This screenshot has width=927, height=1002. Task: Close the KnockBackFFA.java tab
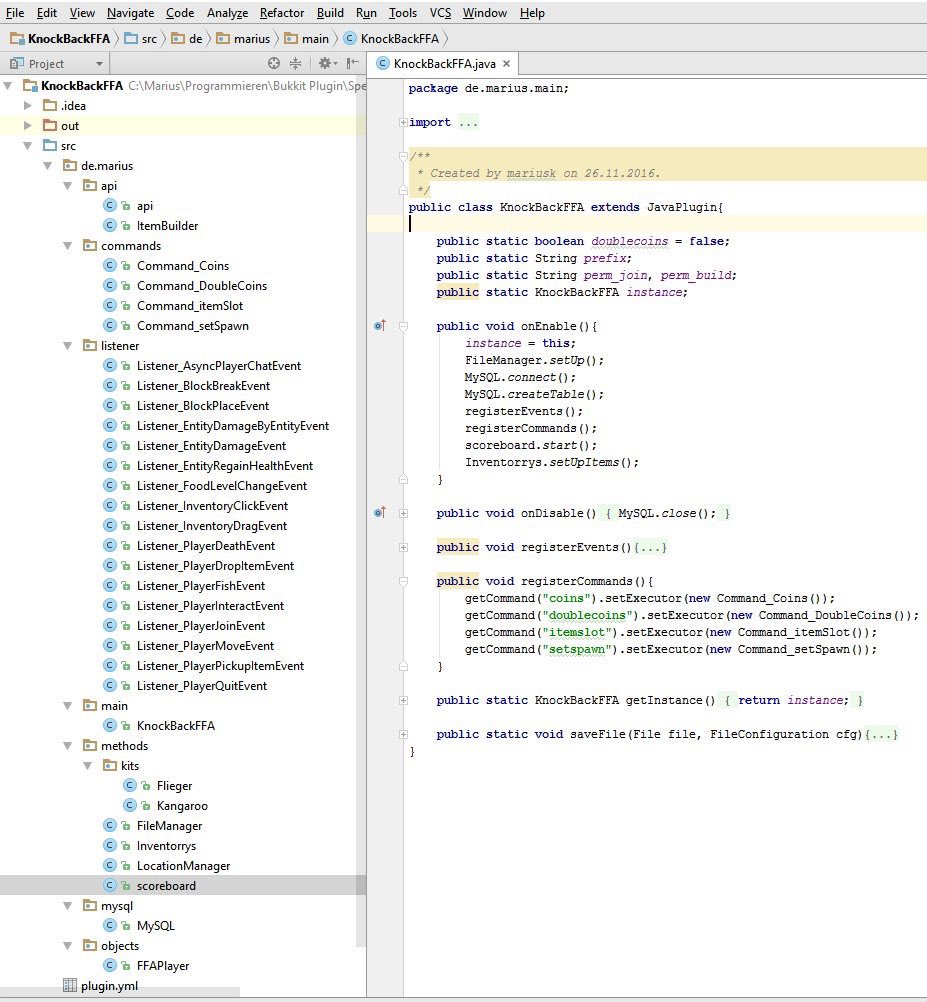pos(507,63)
